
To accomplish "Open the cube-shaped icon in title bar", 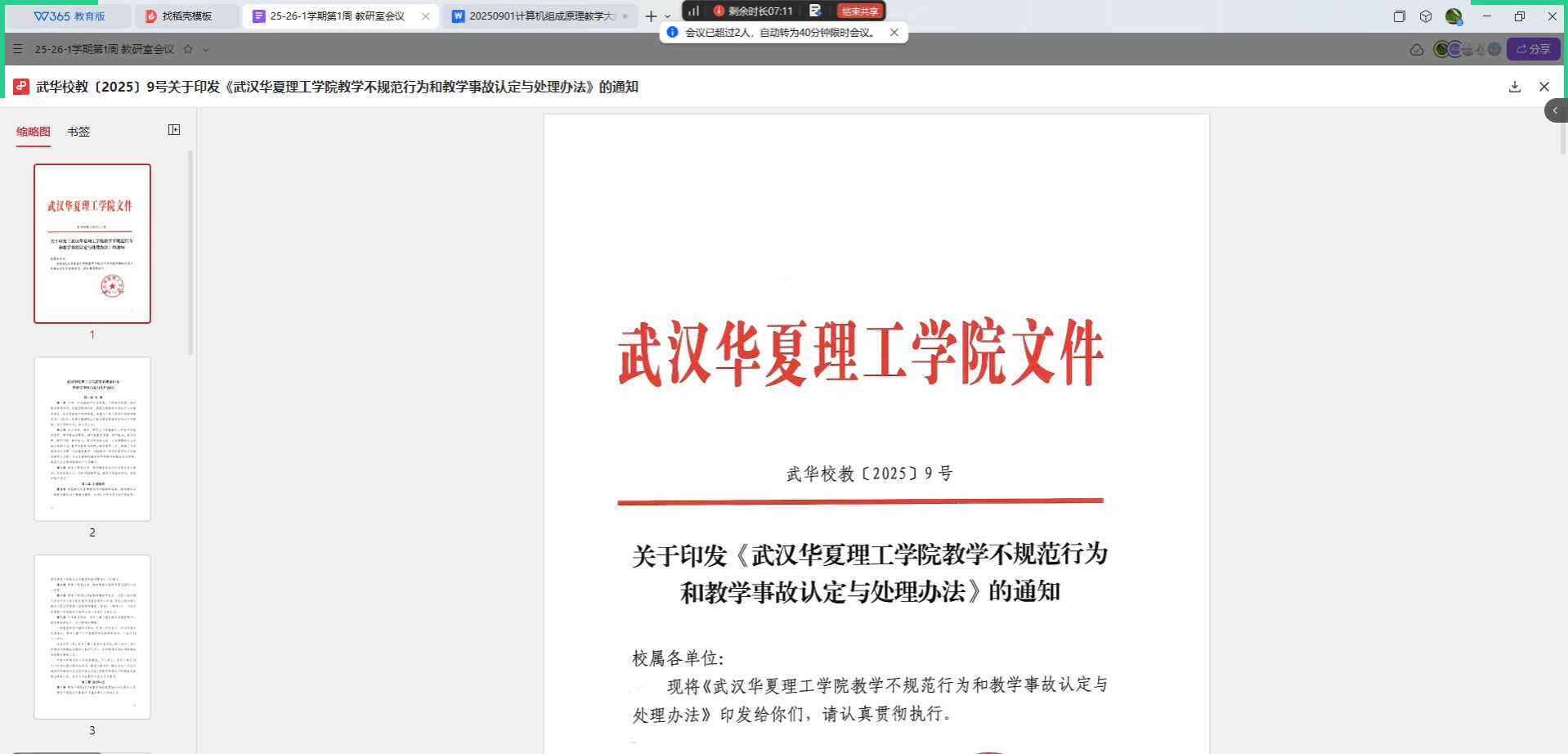I will coord(1426,16).
